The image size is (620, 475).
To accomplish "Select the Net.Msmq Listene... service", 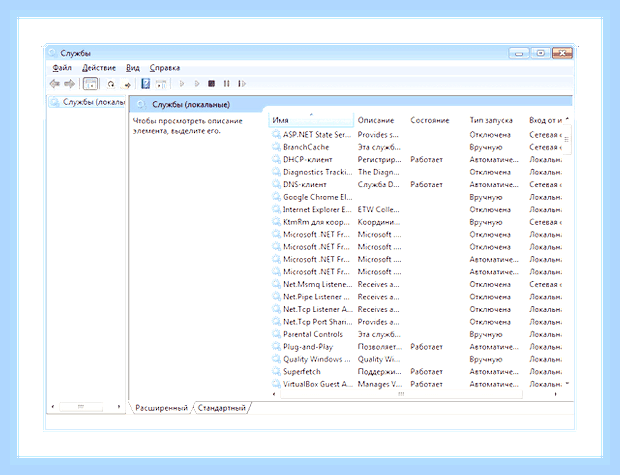I will (318, 284).
